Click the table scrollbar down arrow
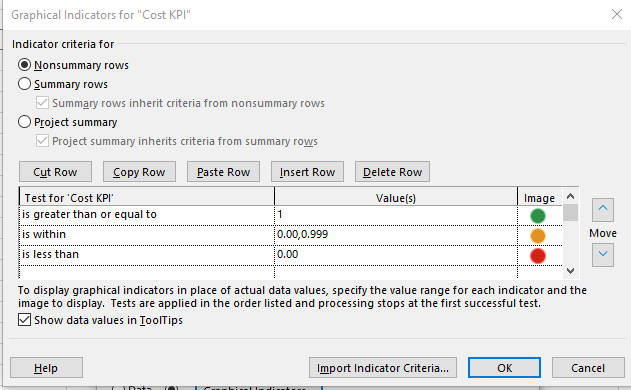 (x=570, y=271)
